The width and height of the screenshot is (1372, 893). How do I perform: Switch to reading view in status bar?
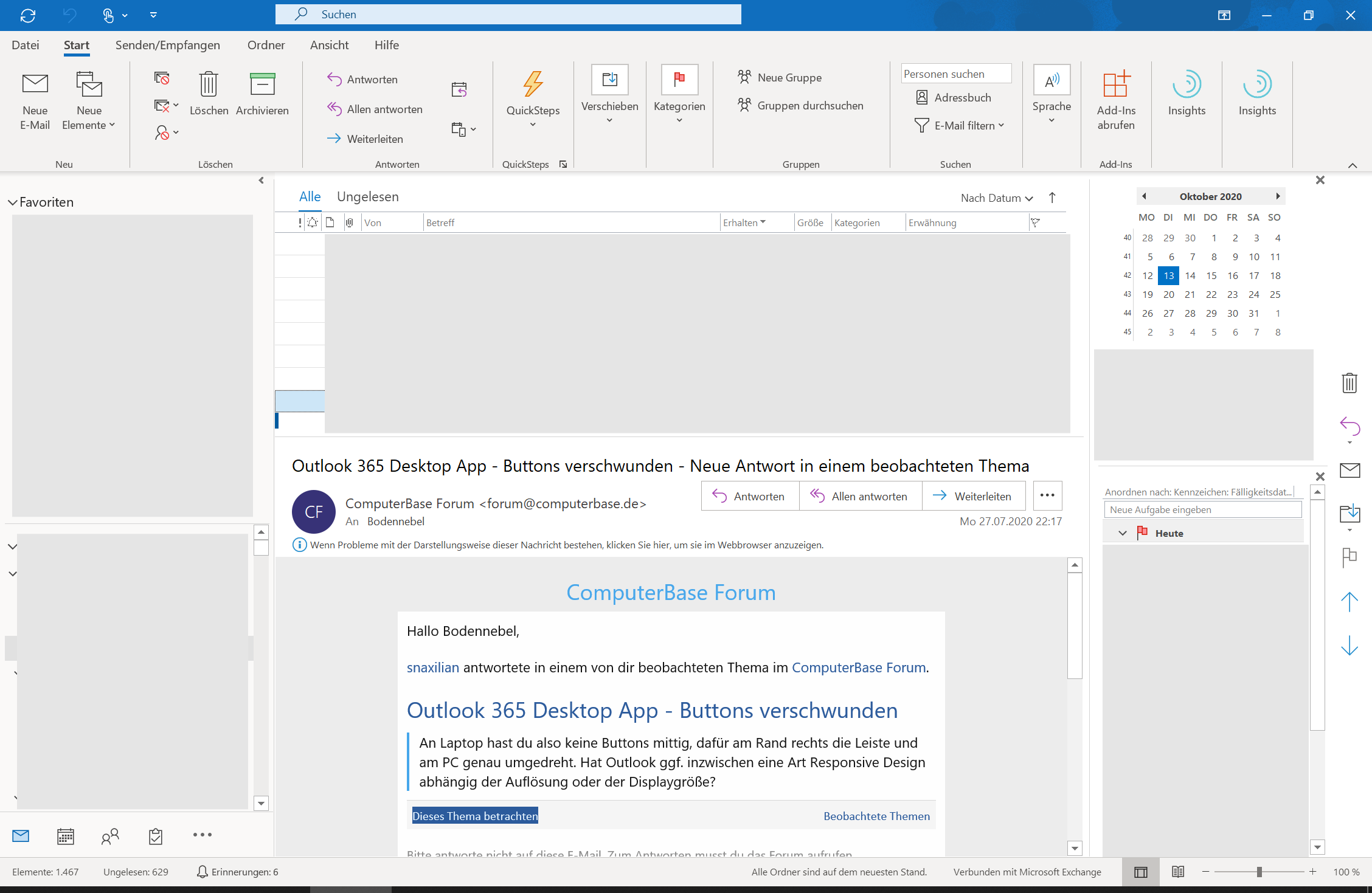pyautogui.click(x=1177, y=872)
